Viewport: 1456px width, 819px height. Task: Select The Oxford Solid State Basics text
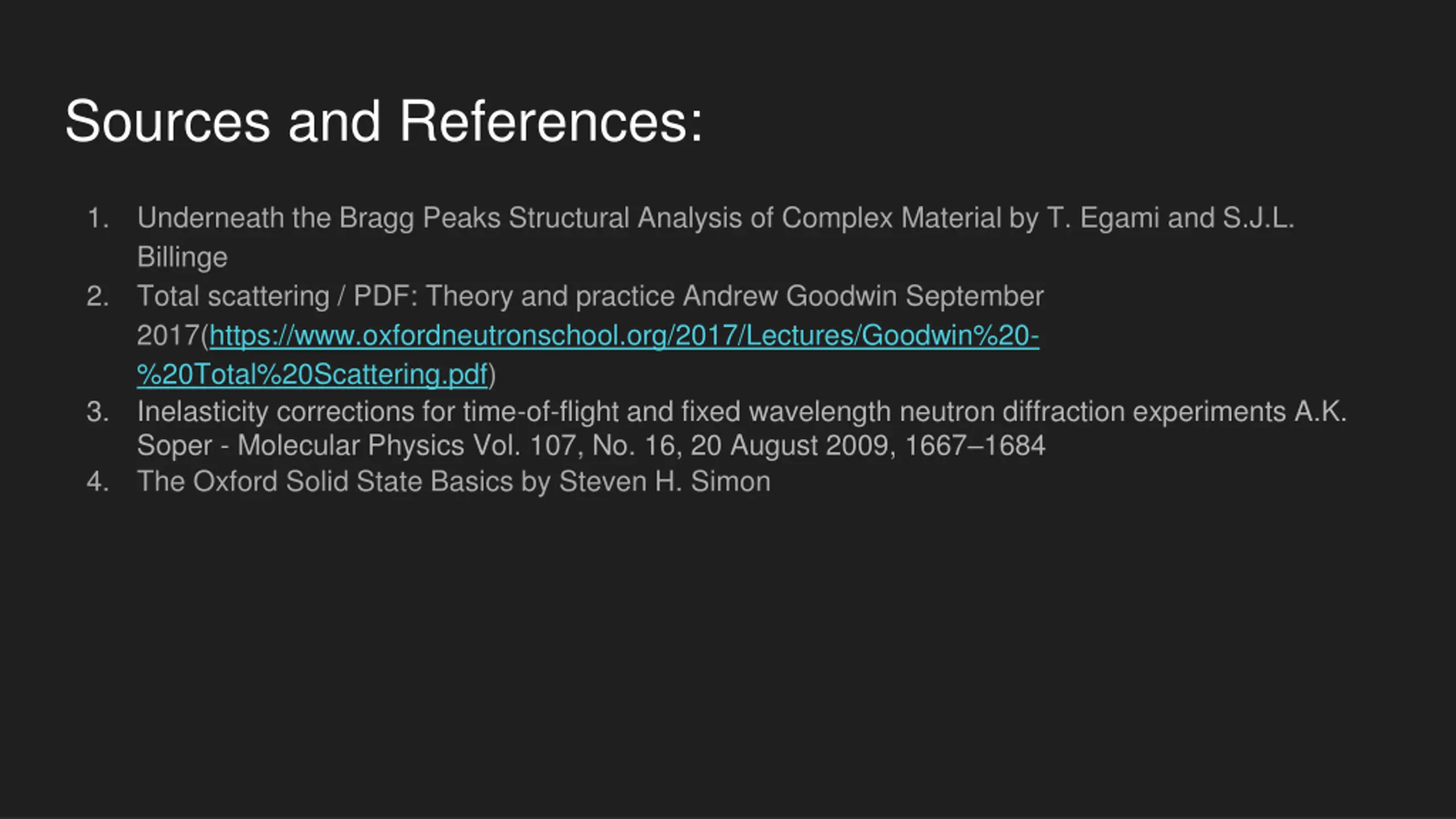click(325, 482)
